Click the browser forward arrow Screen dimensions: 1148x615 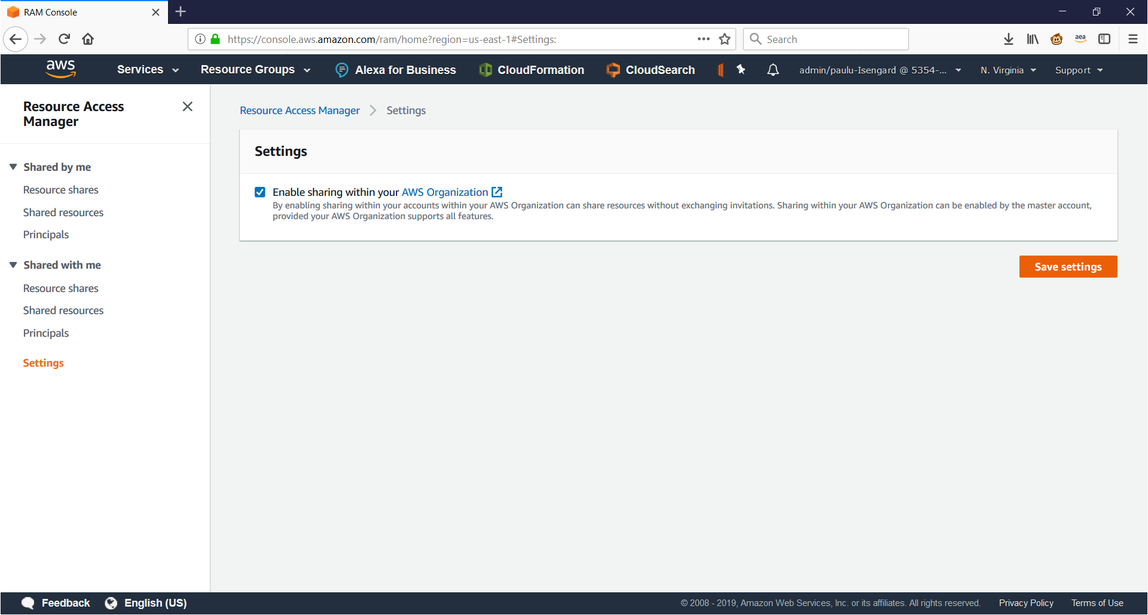tap(40, 40)
